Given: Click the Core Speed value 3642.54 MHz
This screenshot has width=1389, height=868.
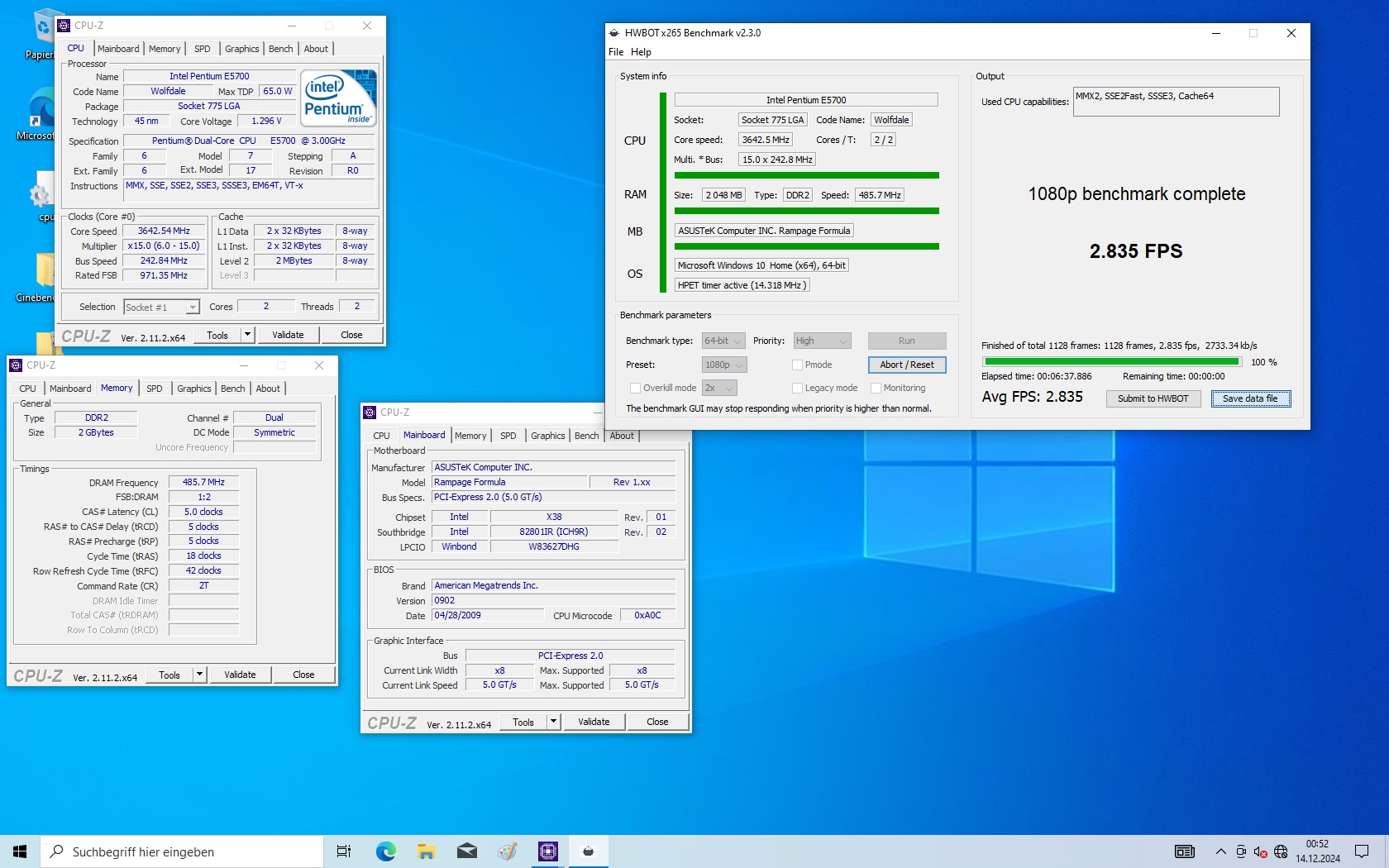Looking at the screenshot, I should click(x=164, y=231).
